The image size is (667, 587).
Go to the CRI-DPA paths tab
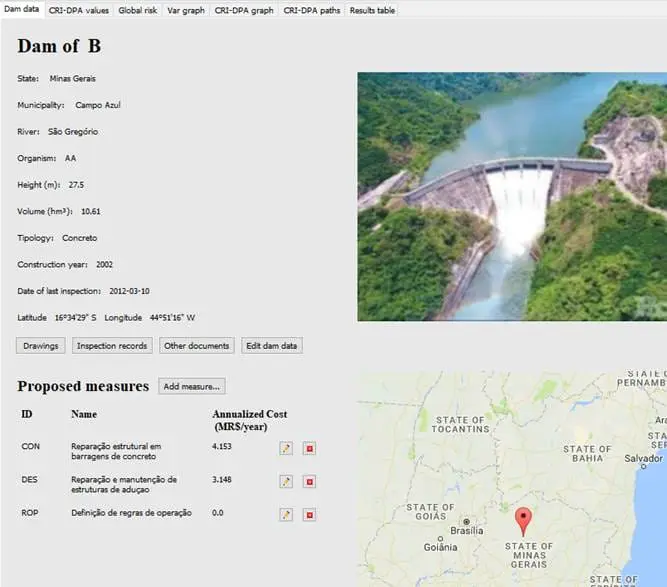[311, 9]
